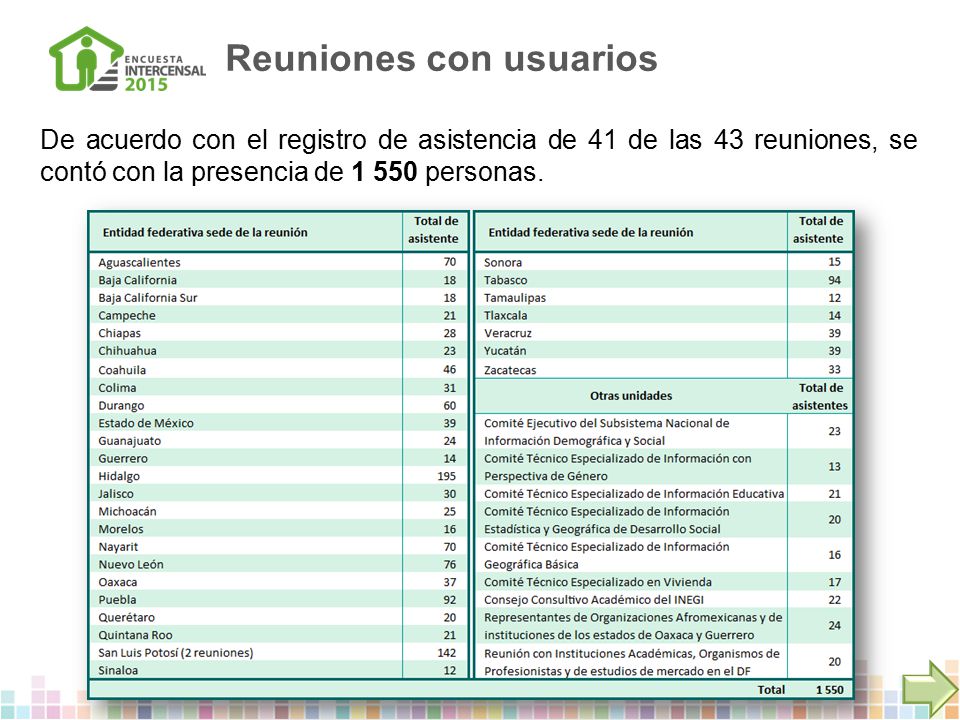Select the 'Veracruz' entry

point(508,333)
